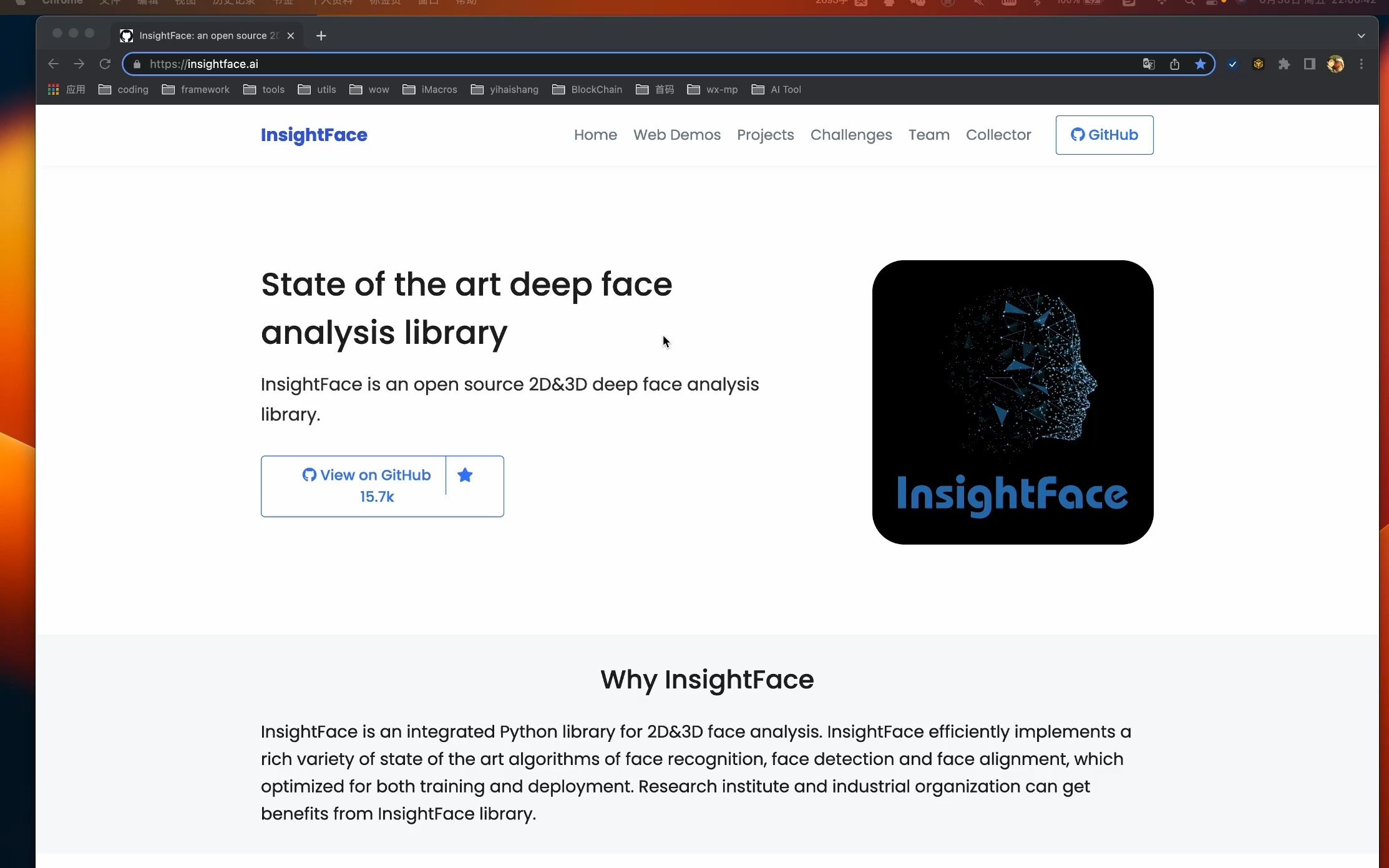Open the Web Demos nav link
This screenshot has height=868, width=1389.
(x=677, y=135)
